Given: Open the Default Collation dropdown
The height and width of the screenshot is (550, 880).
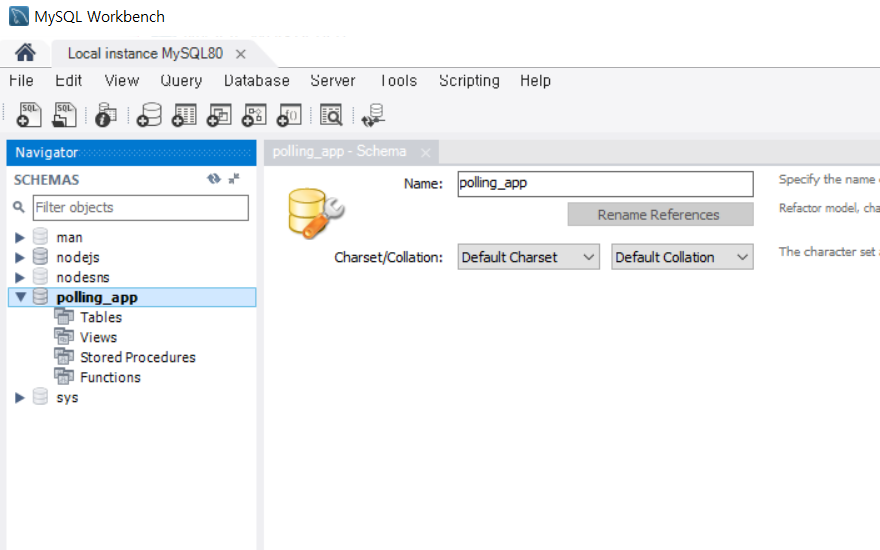Looking at the screenshot, I should (x=682, y=257).
